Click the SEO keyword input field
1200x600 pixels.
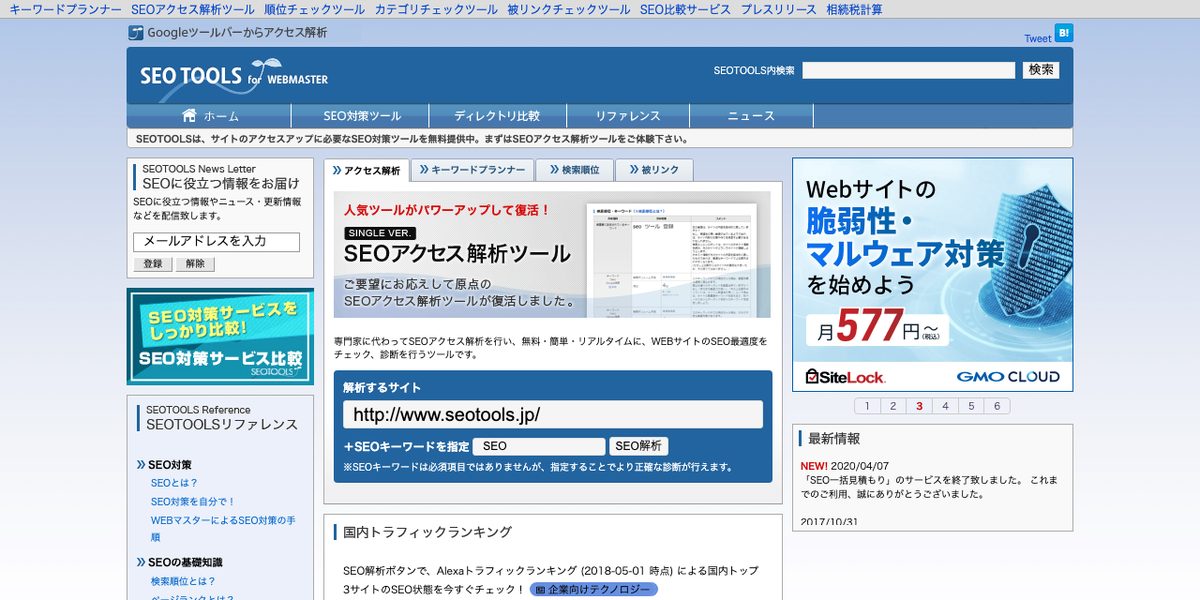(539, 447)
